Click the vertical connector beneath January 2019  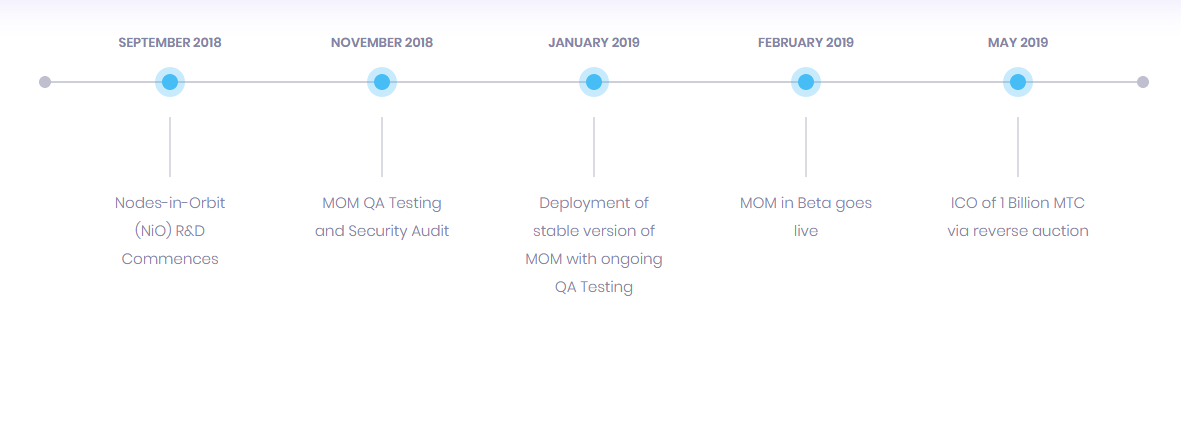[594, 147]
